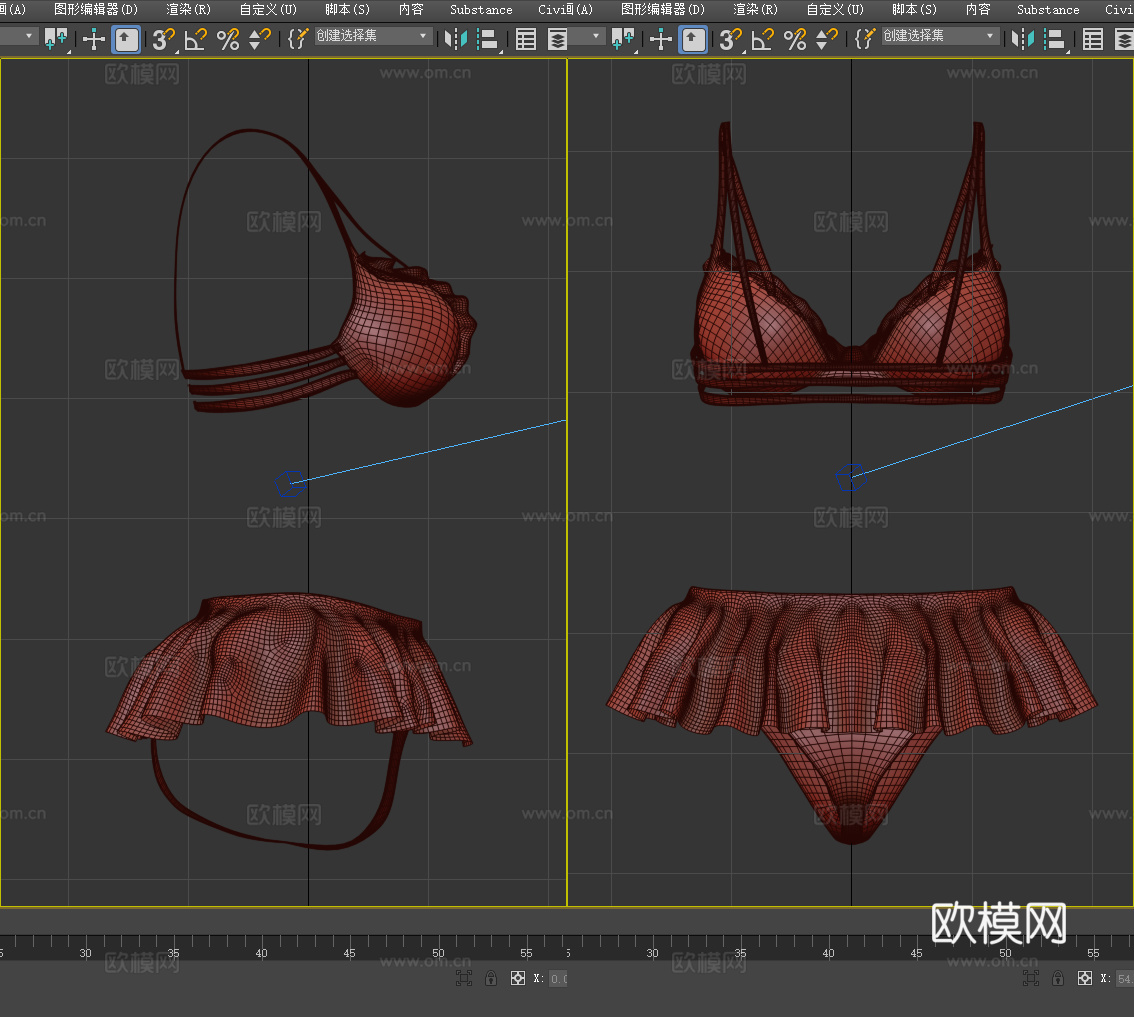The image size is (1134, 1017).
Task: Open the right 脚本(S) menu
Action: (x=914, y=9)
